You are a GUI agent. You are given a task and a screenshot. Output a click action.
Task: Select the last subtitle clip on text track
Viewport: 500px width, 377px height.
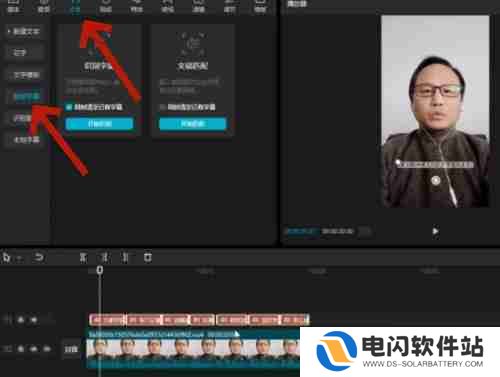tap(295, 320)
